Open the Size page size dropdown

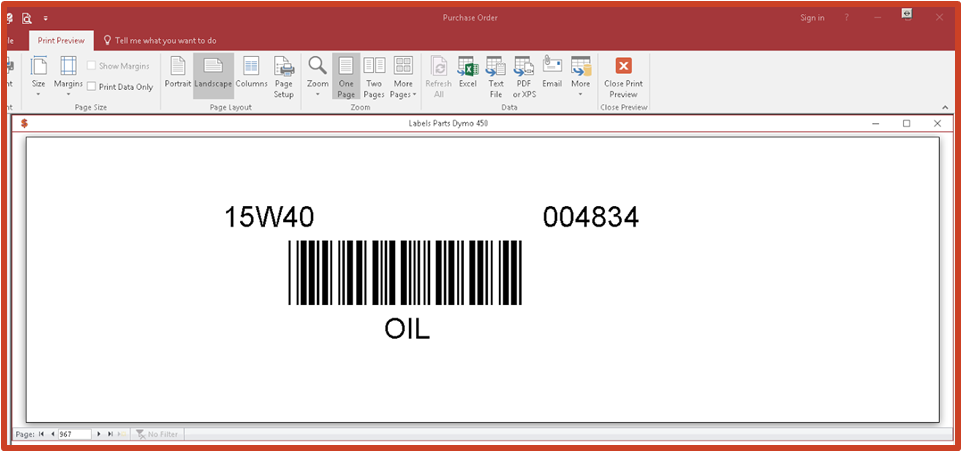(x=39, y=77)
